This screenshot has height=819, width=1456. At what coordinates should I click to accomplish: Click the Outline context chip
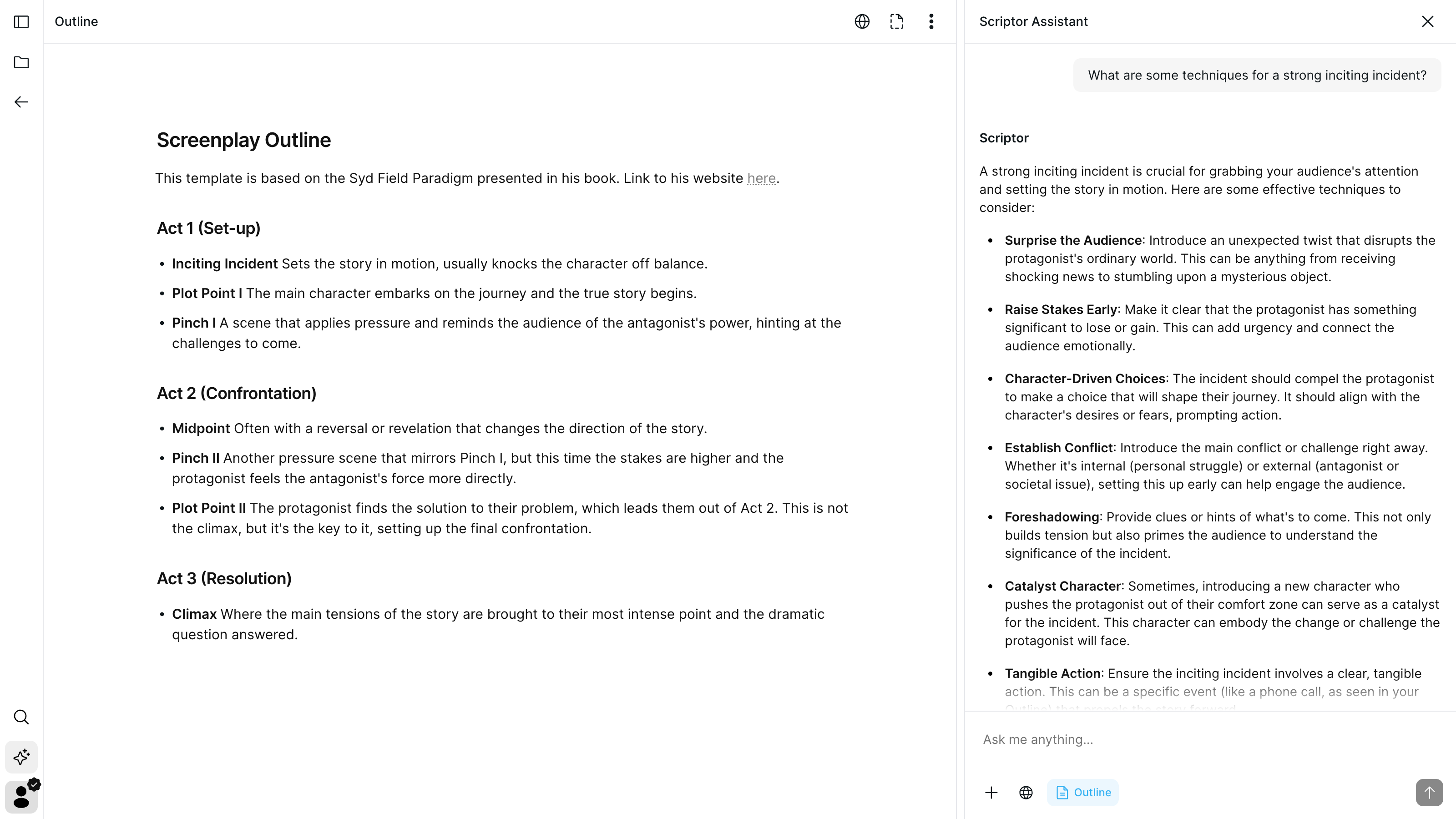[1082, 793]
